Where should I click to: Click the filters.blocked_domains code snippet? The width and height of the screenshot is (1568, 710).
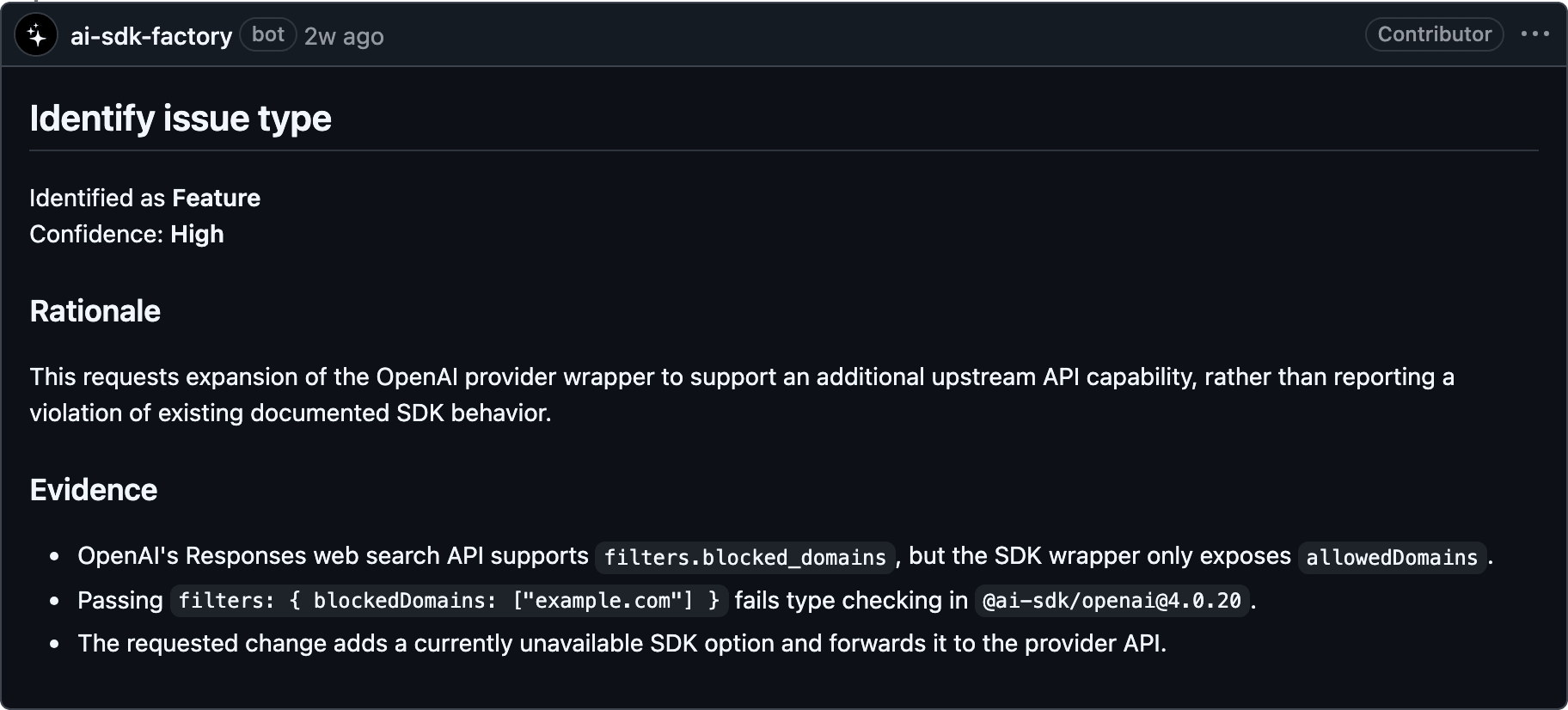[x=744, y=557]
